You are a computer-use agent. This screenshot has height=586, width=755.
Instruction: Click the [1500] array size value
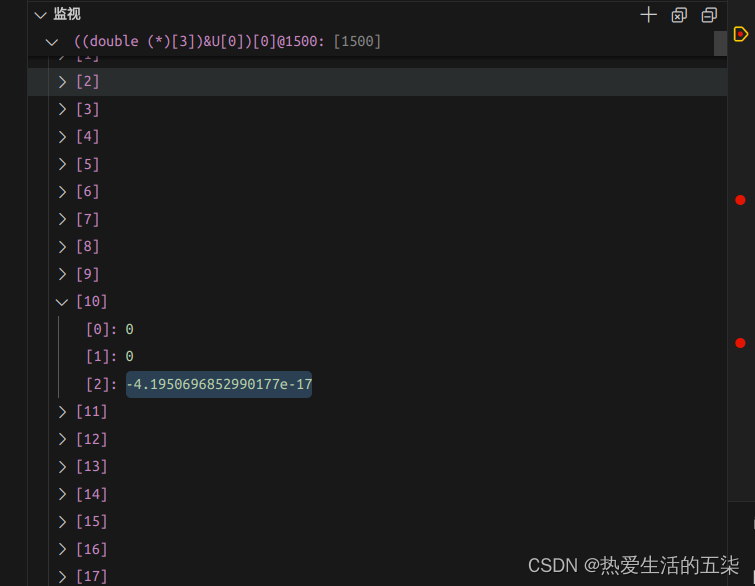click(x=357, y=41)
